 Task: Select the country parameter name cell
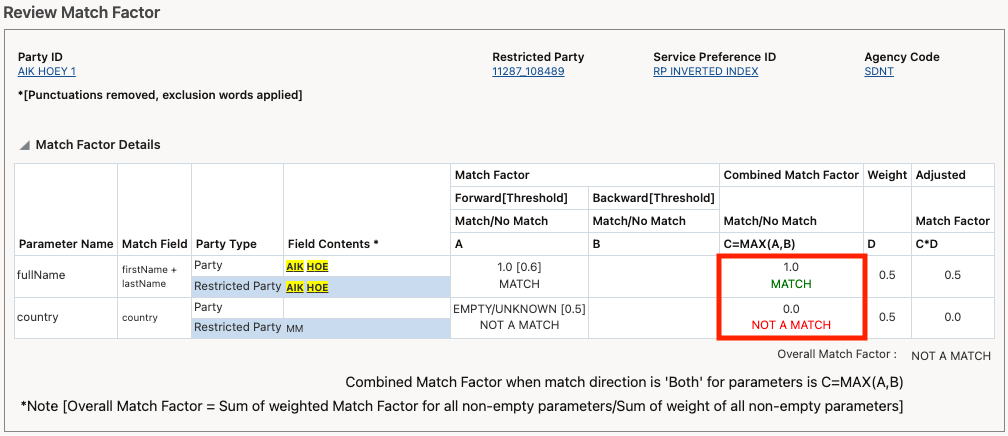38,317
